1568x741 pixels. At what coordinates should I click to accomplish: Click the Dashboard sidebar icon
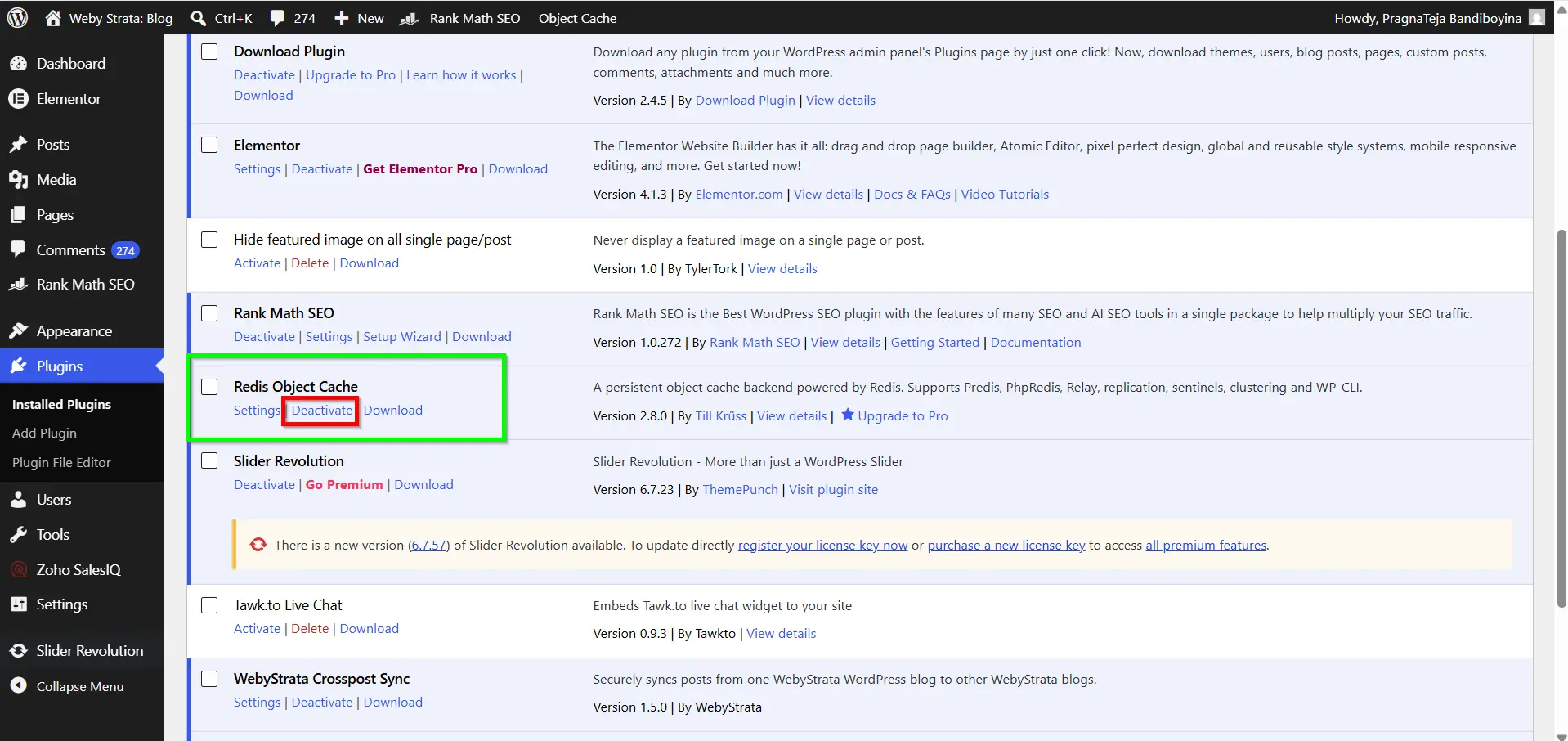coord(18,63)
